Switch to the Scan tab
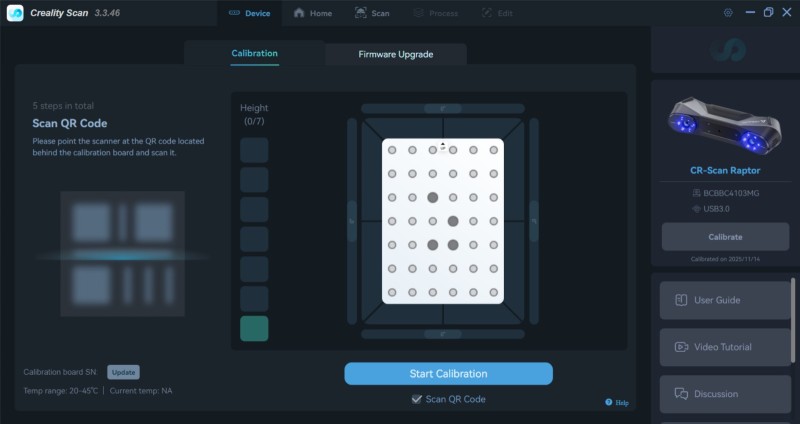Screen dimensions: 800x424 tap(372, 13)
